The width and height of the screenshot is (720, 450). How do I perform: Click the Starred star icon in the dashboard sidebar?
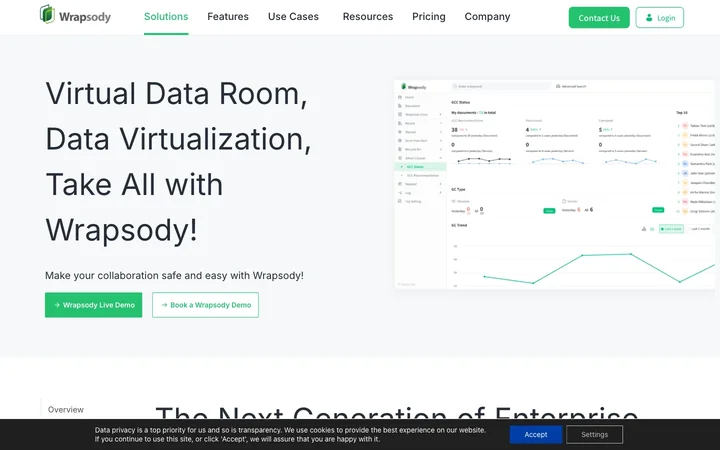click(400, 132)
